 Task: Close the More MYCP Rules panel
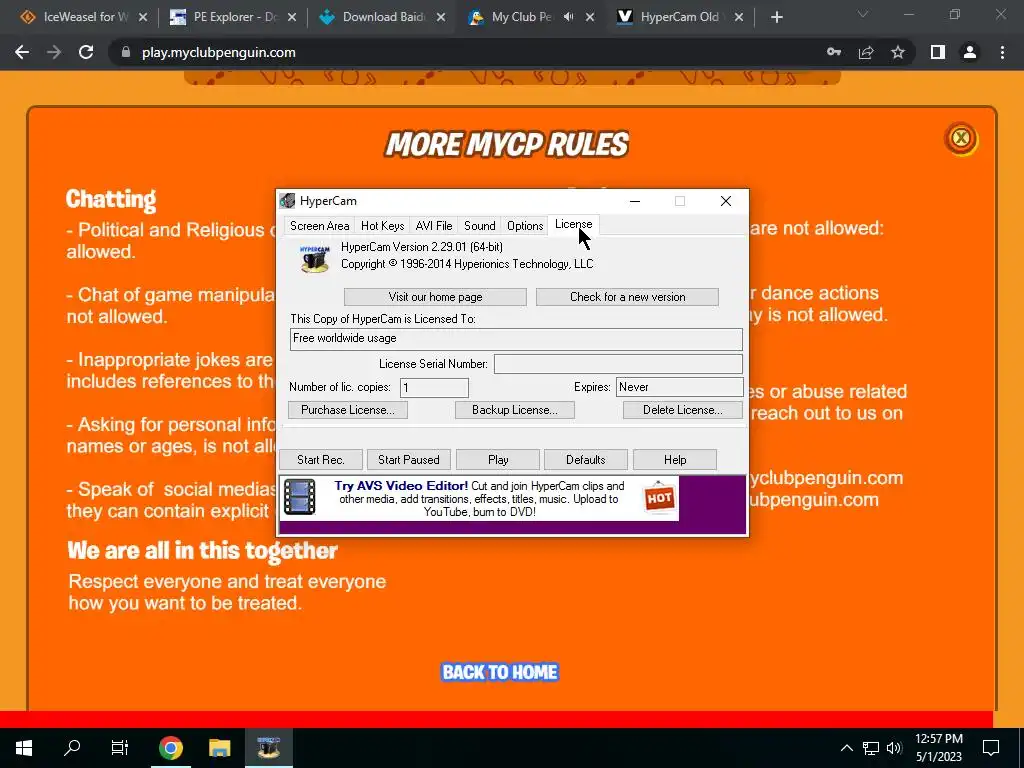[x=961, y=138]
